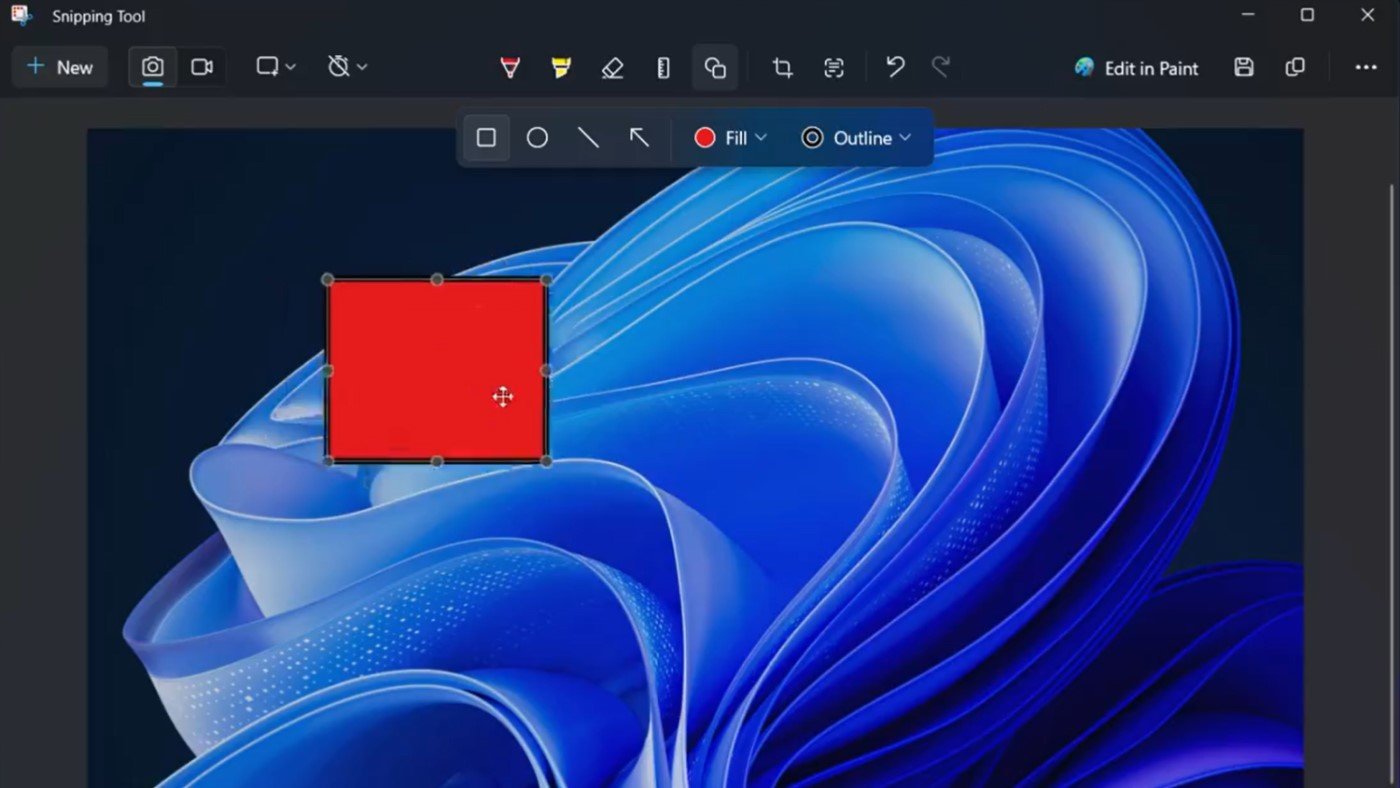The height and width of the screenshot is (788, 1400).
Task: Copy the snip to clipboard
Action: (1295, 67)
